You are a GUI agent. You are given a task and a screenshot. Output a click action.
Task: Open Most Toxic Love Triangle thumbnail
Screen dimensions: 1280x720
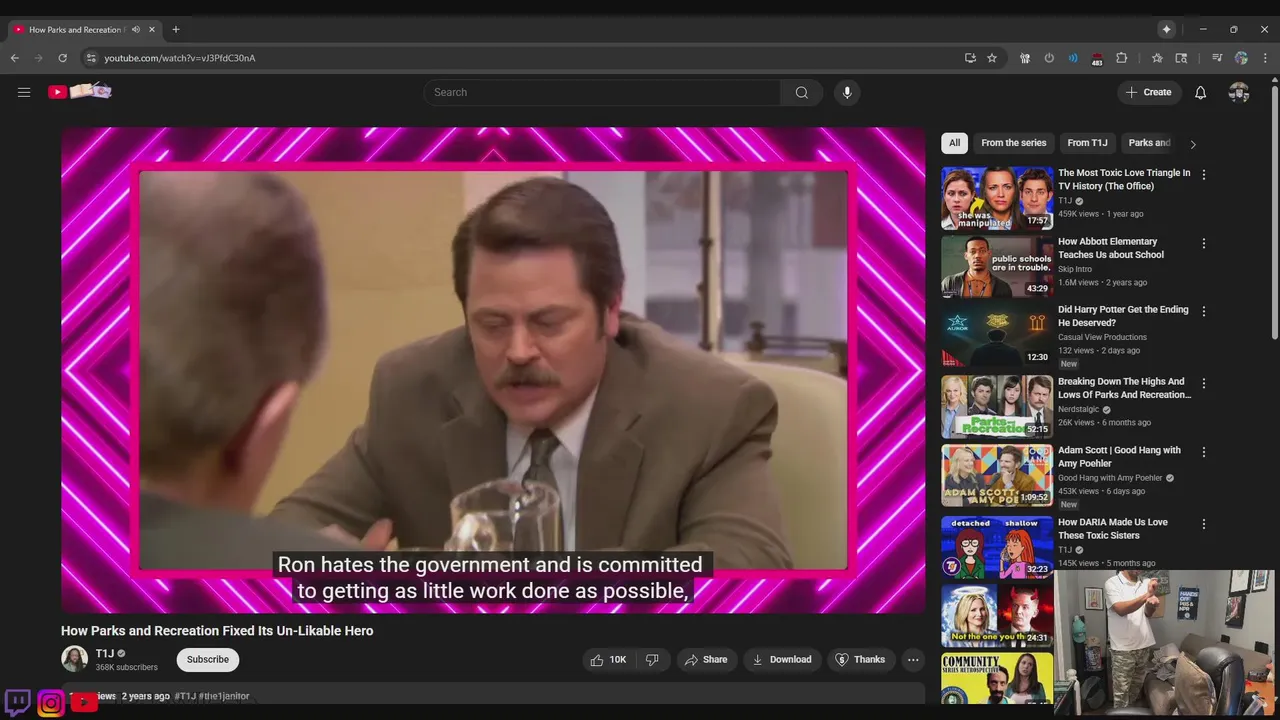coord(997,198)
